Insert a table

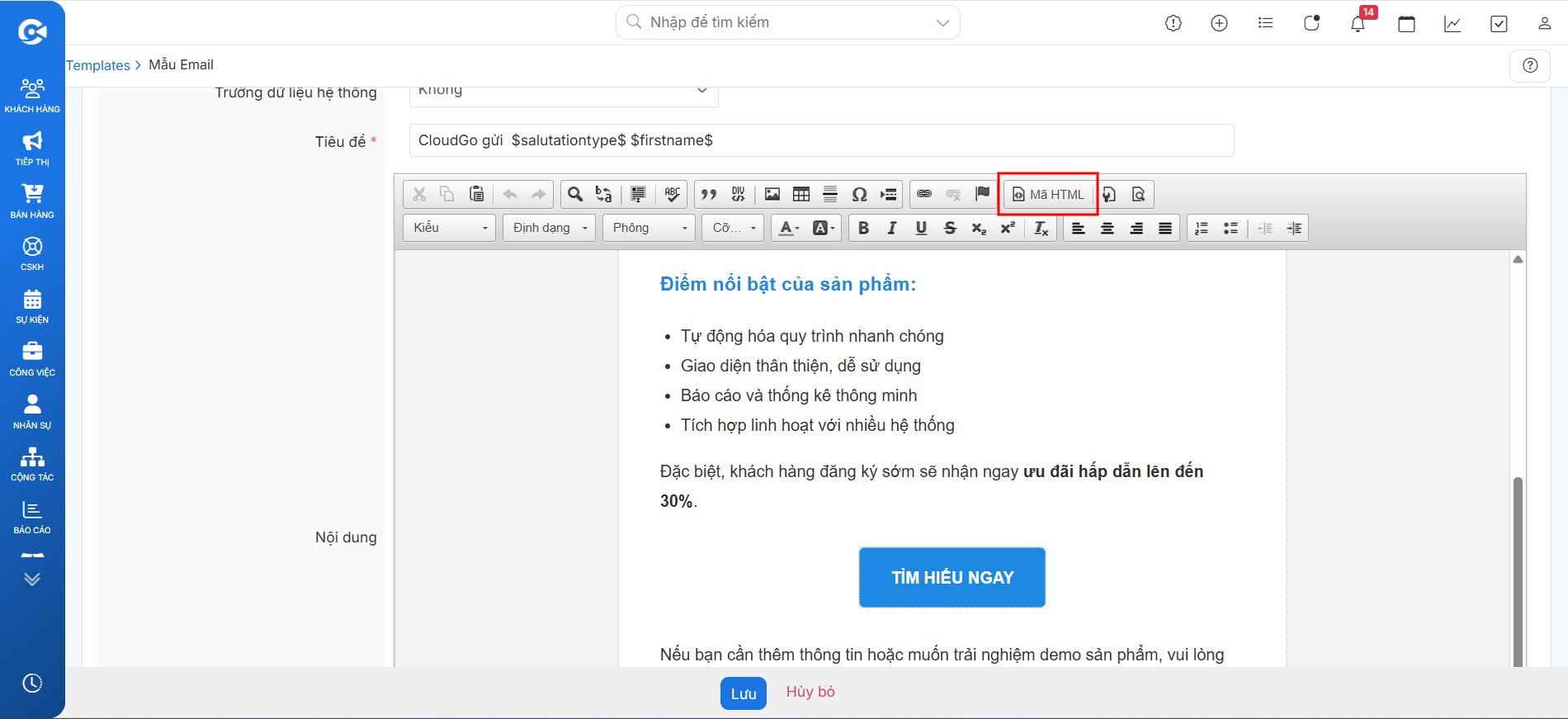[801, 194]
